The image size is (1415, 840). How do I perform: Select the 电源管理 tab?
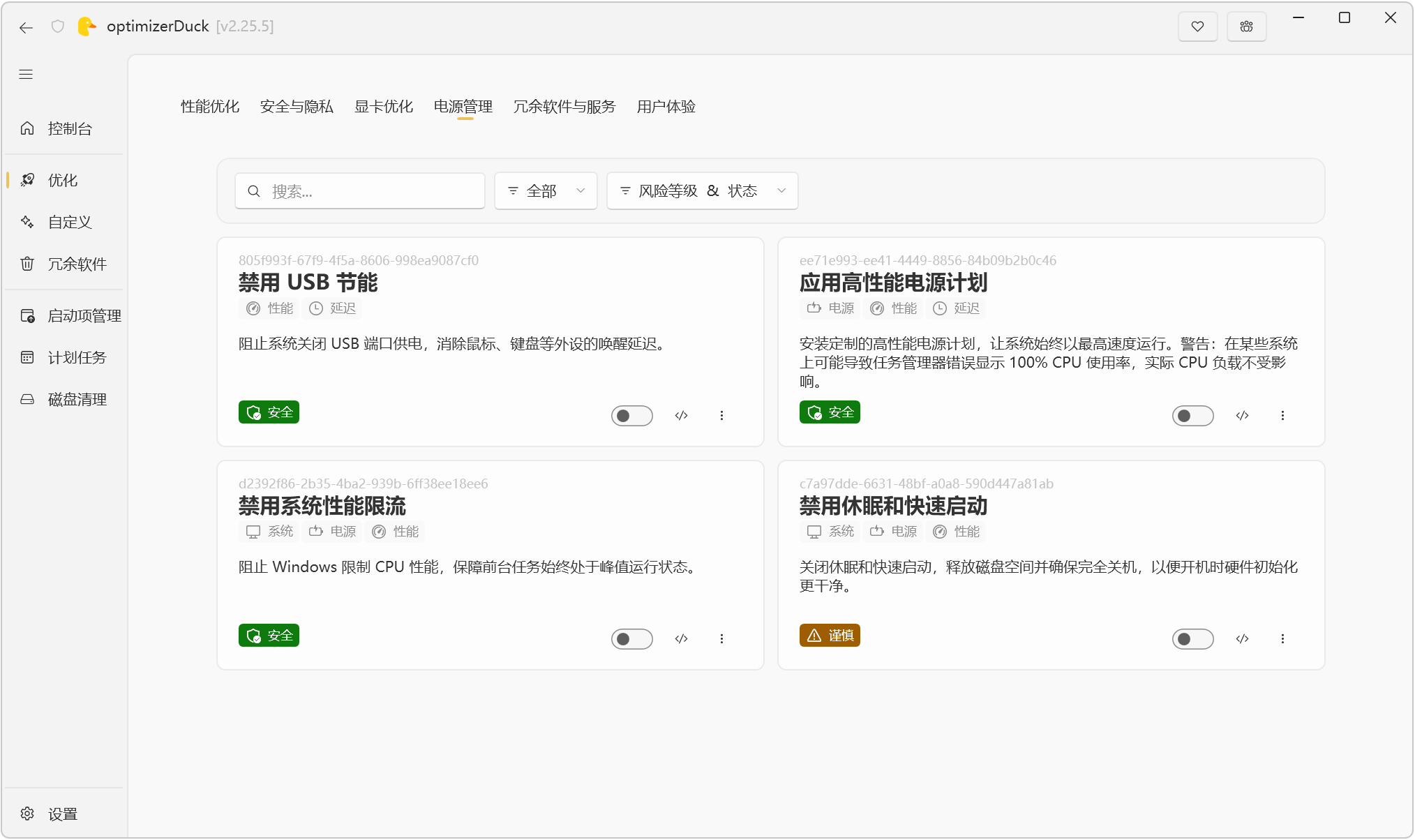pos(463,107)
